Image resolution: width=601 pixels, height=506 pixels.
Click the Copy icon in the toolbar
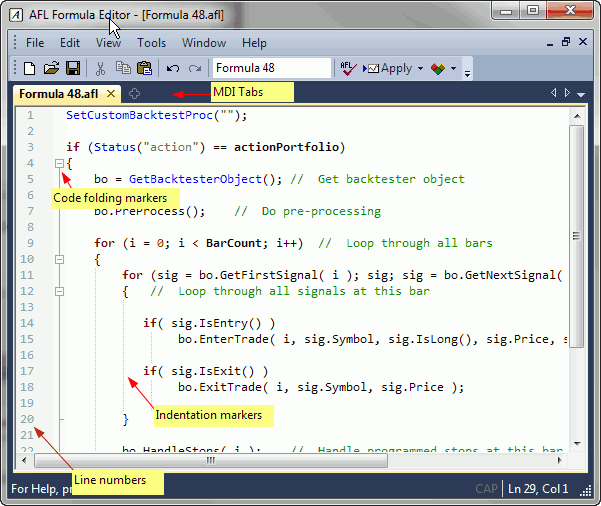(122, 69)
